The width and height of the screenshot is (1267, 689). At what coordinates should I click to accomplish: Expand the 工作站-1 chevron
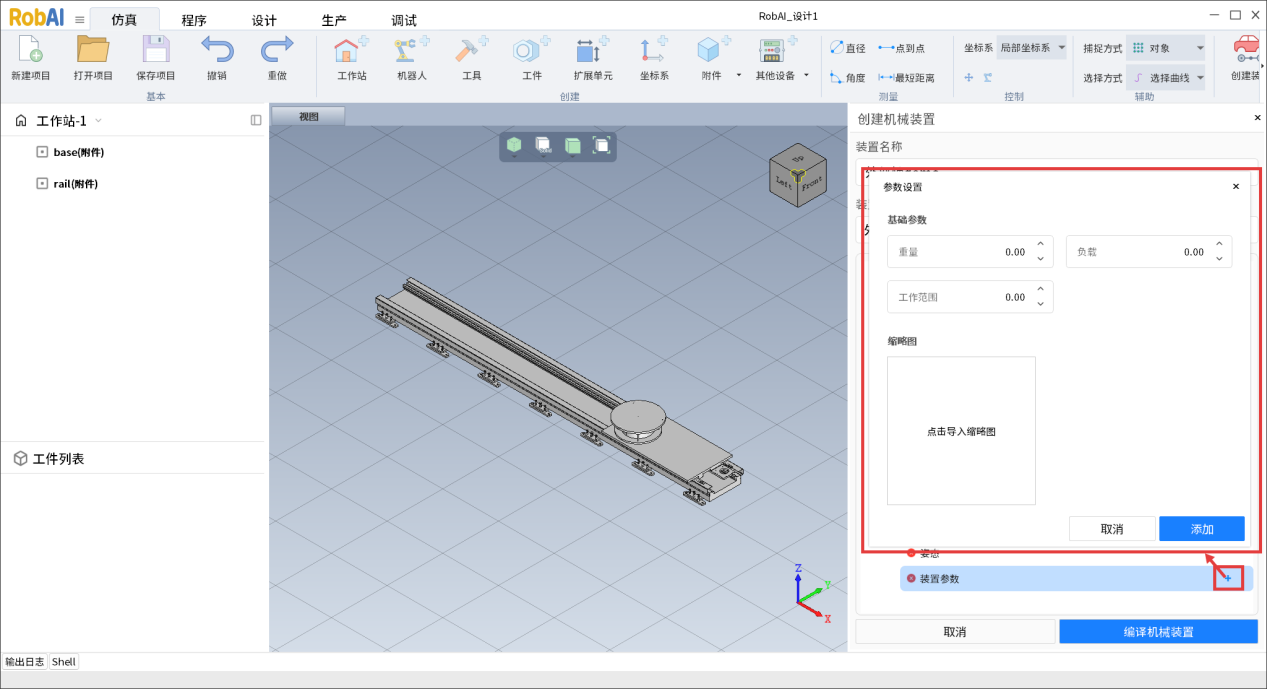pyautogui.click(x=98, y=121)
